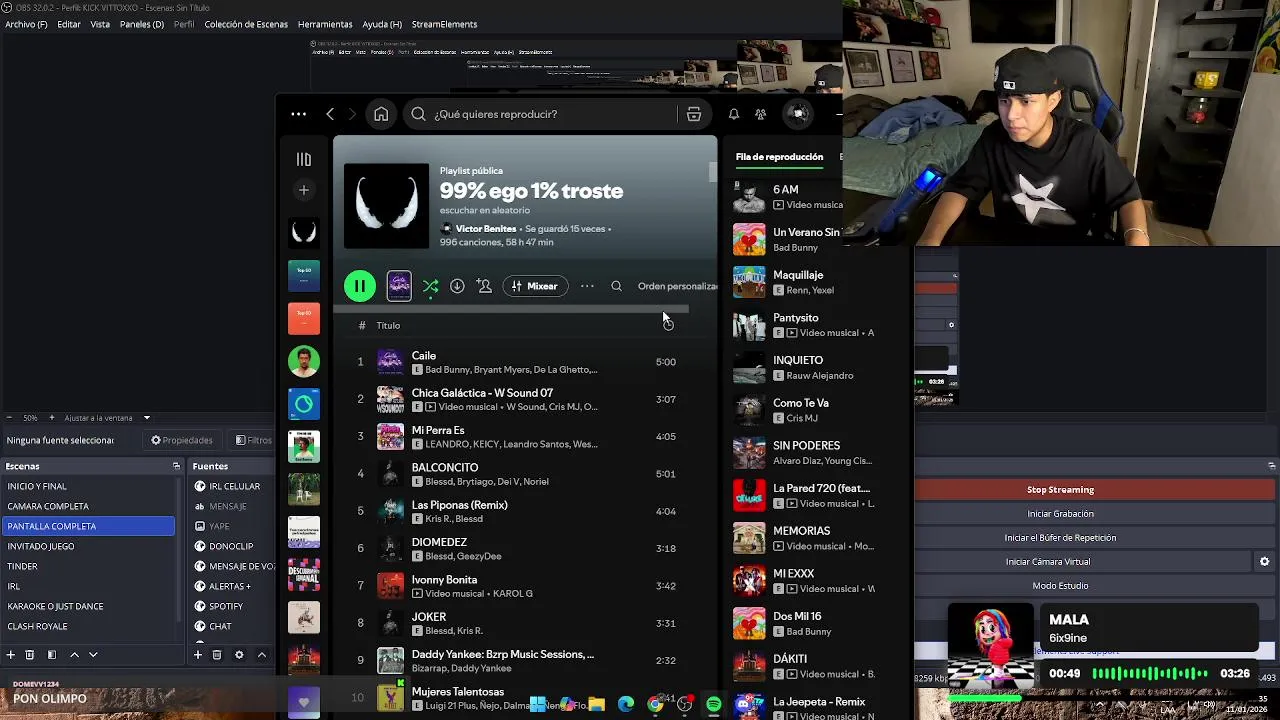The width and height of the screenshot is (1280, 720).
Task: Open Chrome from the Windows taskbar
Action: coord(655,704)
